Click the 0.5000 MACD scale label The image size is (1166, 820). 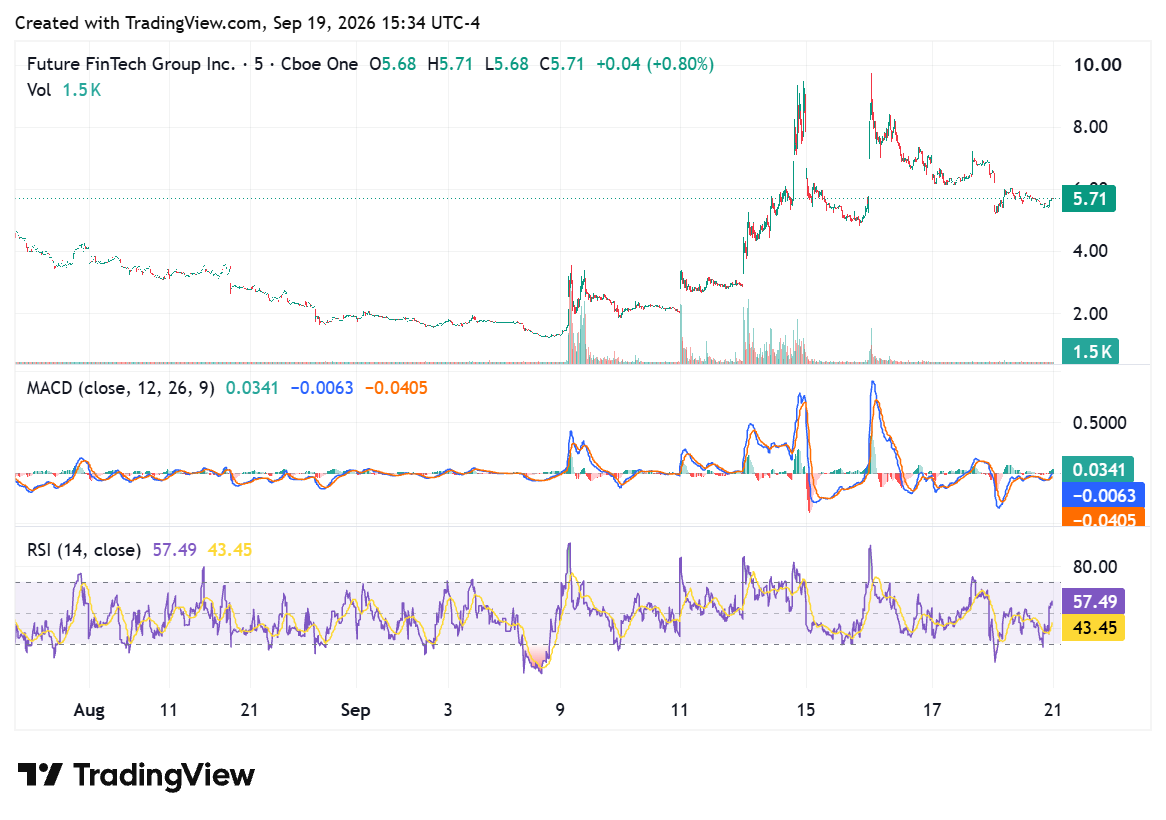pos(1099,423)
